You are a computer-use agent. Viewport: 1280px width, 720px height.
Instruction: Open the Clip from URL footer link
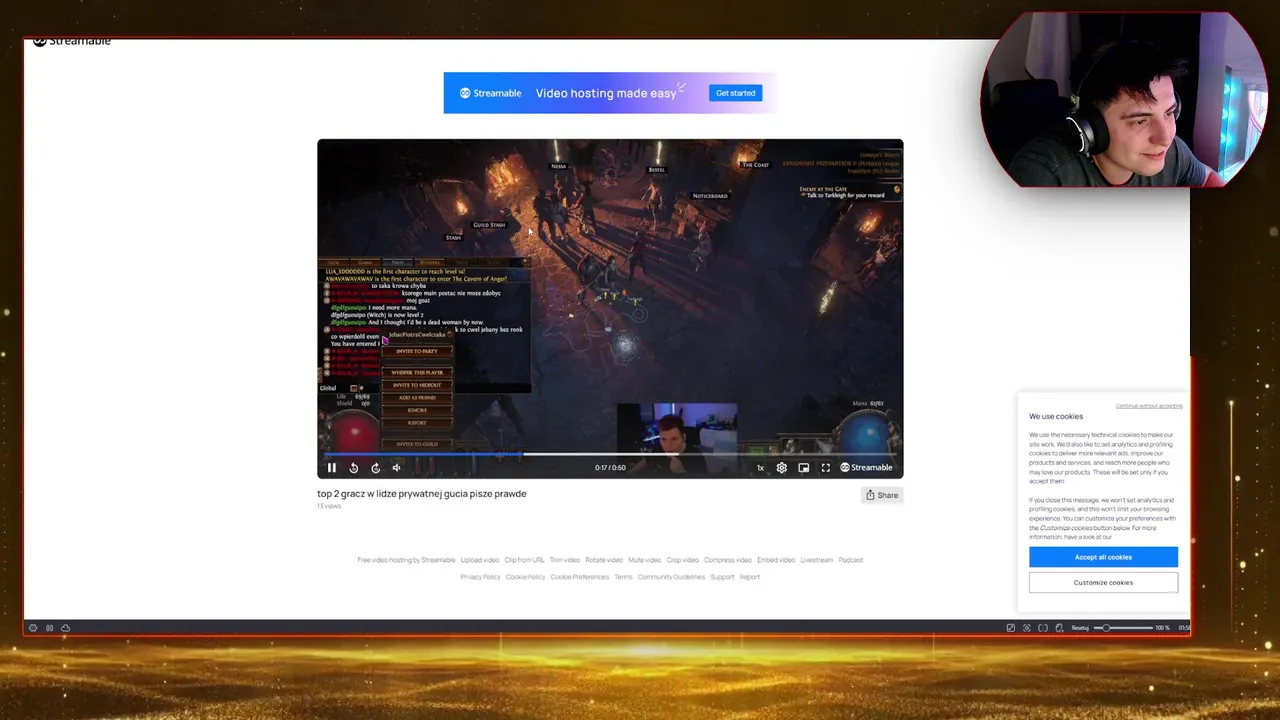pos(524,560)
